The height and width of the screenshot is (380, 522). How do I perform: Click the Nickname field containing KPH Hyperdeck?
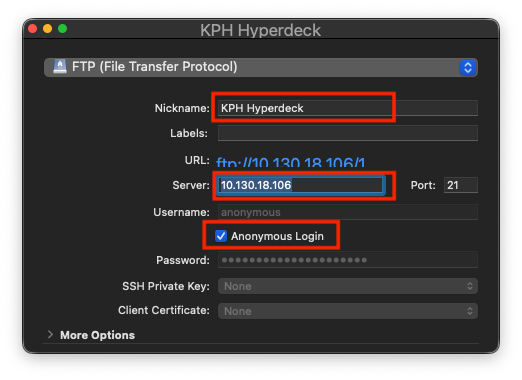(x=348, y=108)
